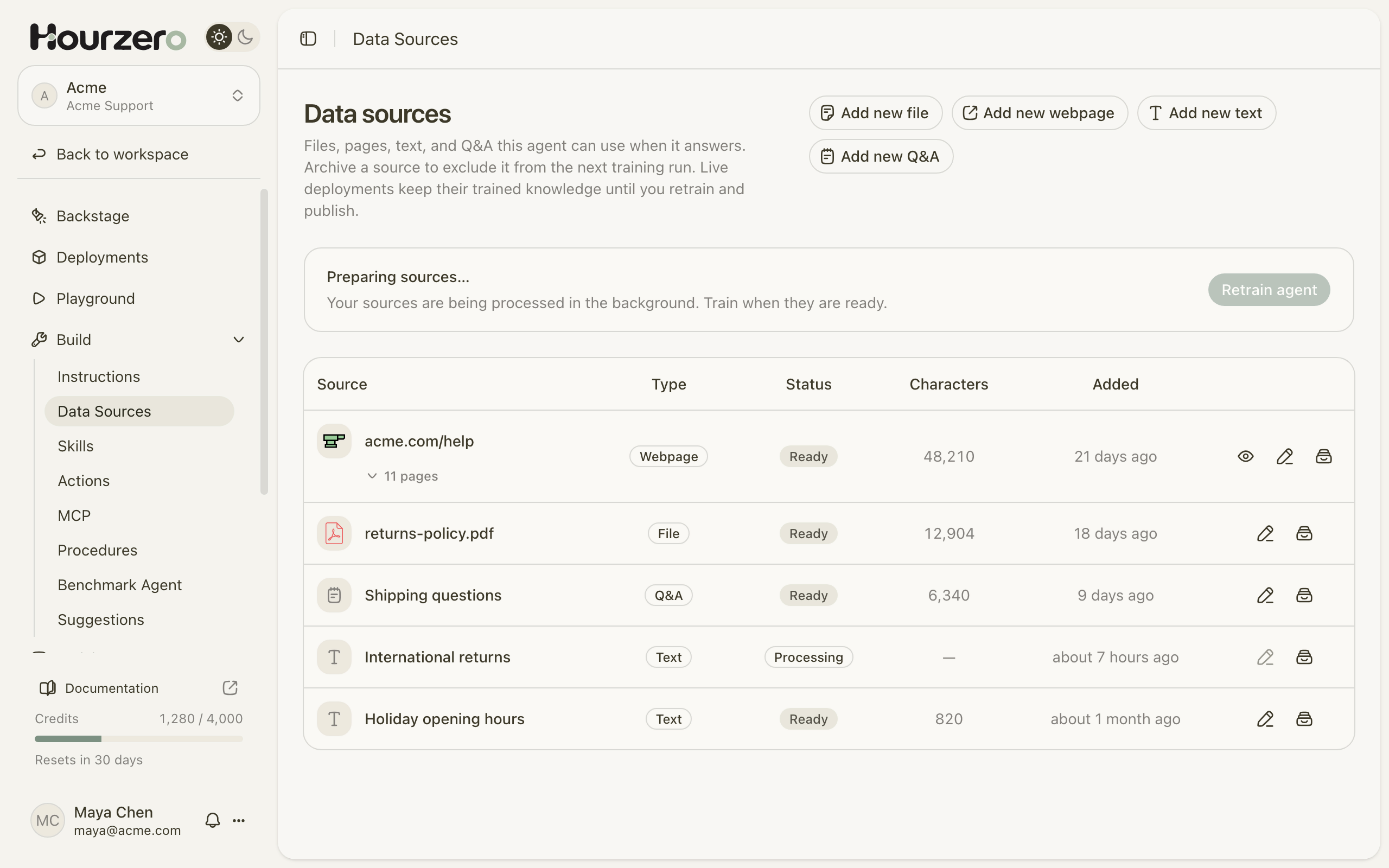Viewport: 1389px width, 868px height.
Task: Click the acme.com/help webpage icon
Action: click(334, 441)
